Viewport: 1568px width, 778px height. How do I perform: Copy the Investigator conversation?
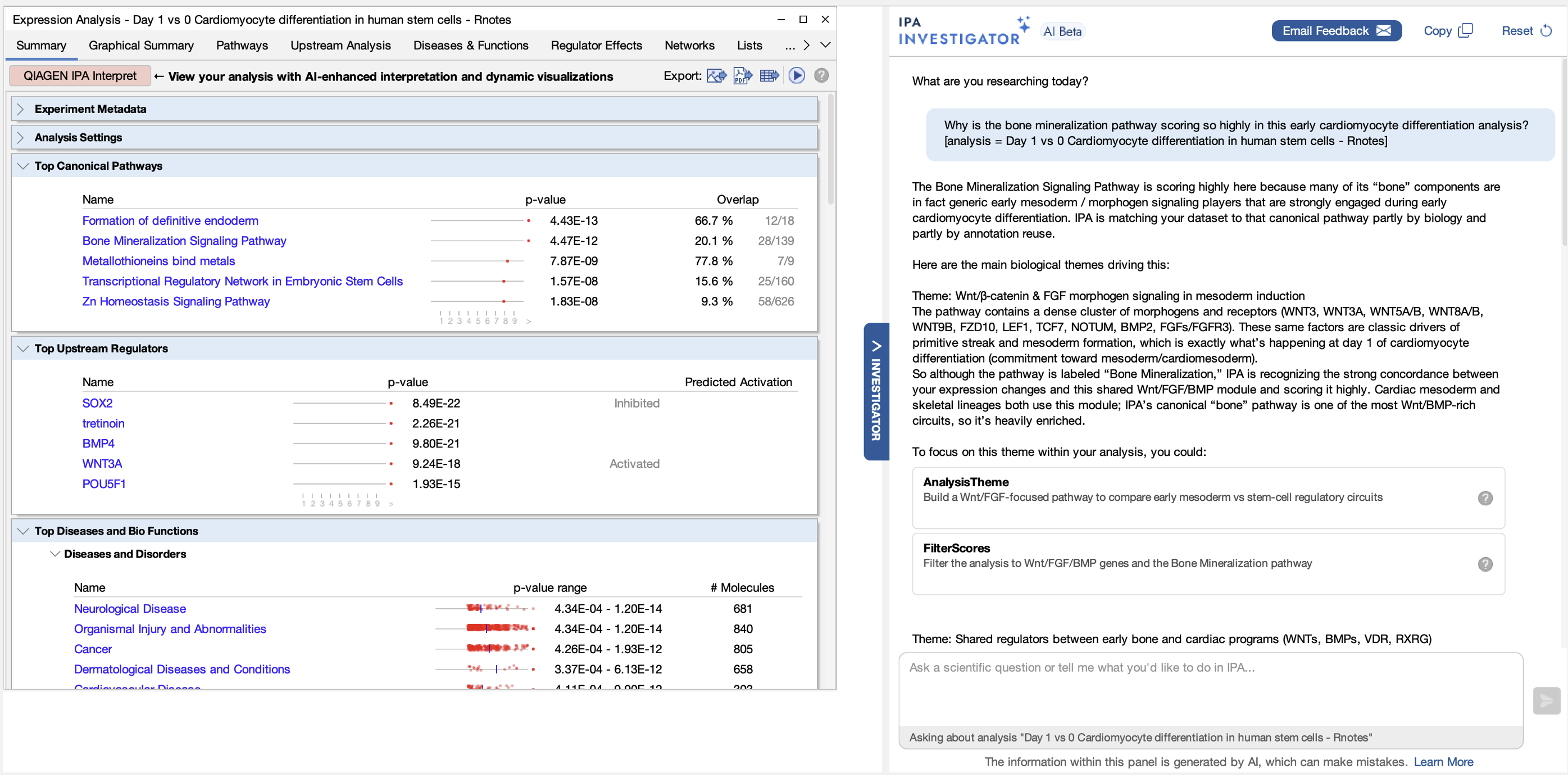pos(1448,31)
